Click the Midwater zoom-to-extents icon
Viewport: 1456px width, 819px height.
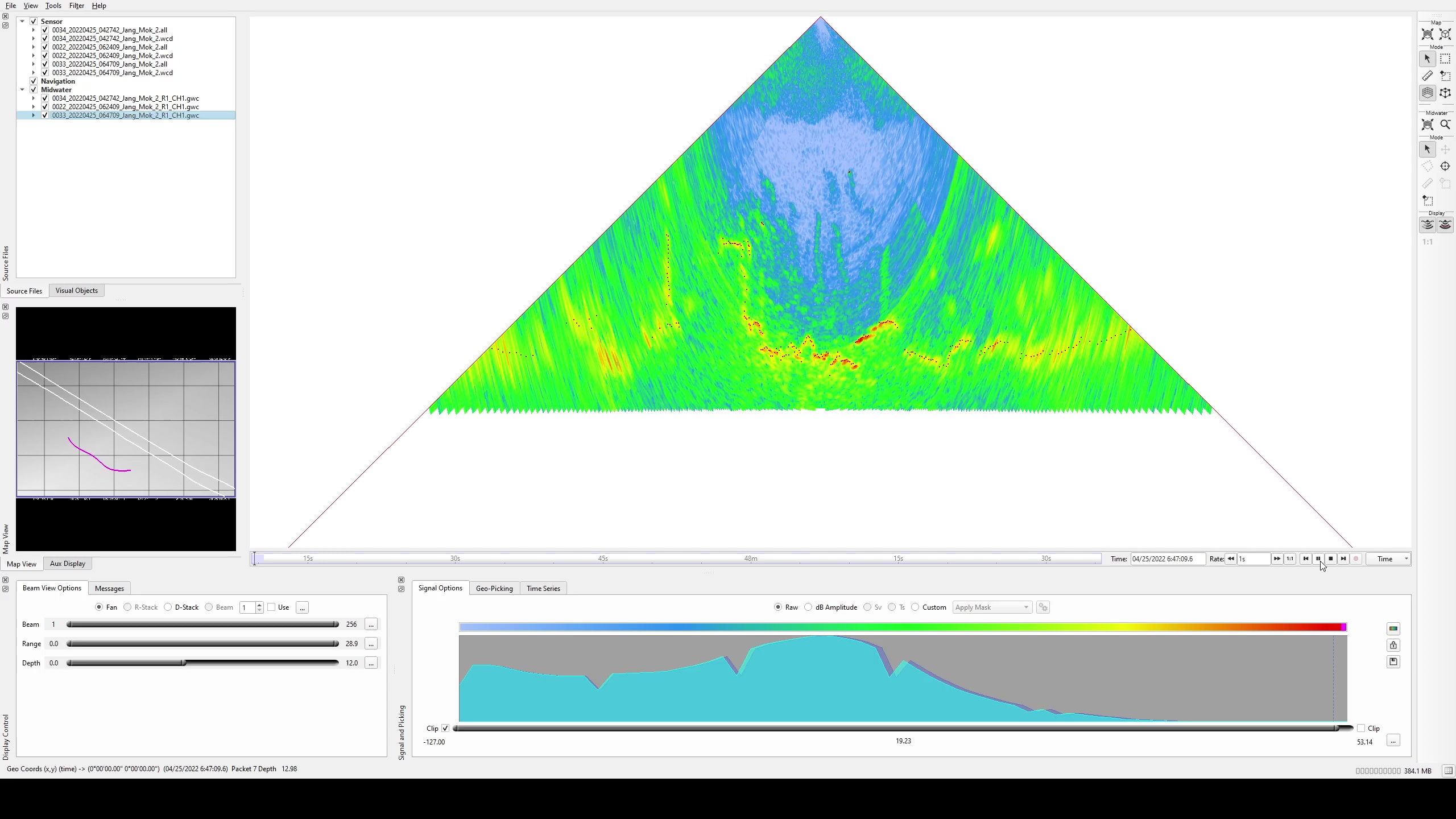tap(1428, 125)
